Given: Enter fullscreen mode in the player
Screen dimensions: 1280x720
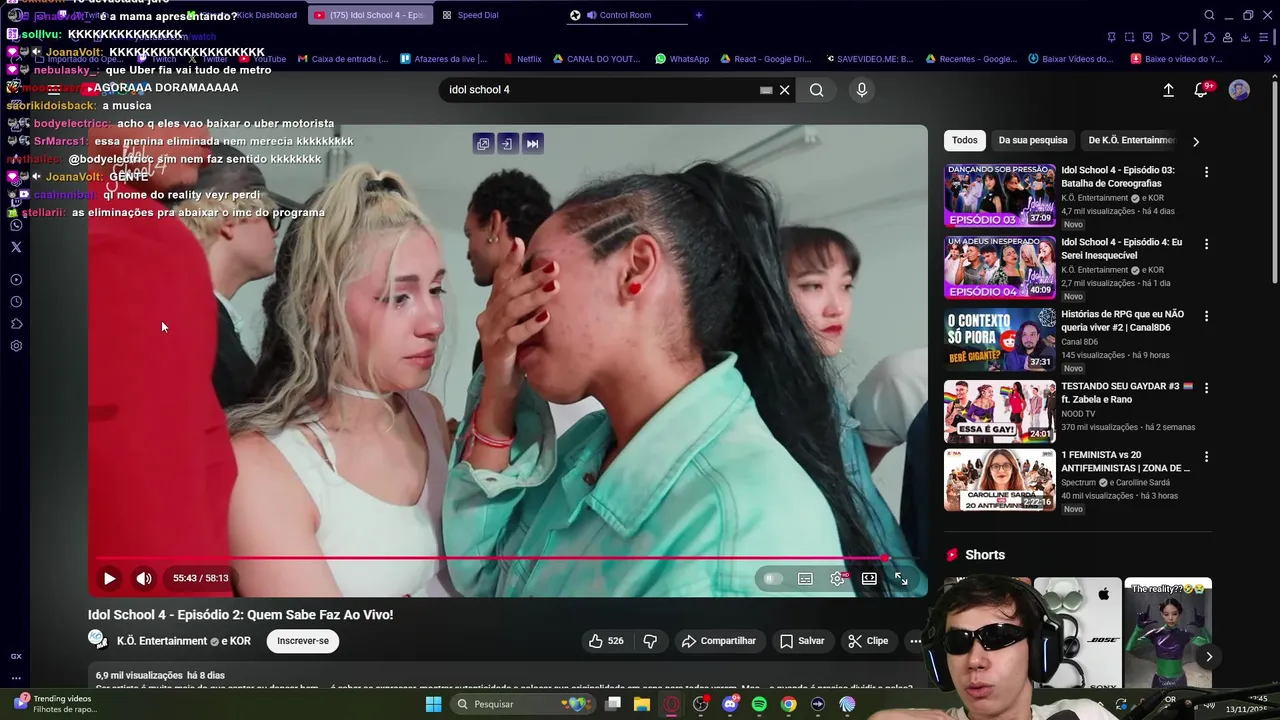Looking at the screenshot, I should tap(901, 578).
